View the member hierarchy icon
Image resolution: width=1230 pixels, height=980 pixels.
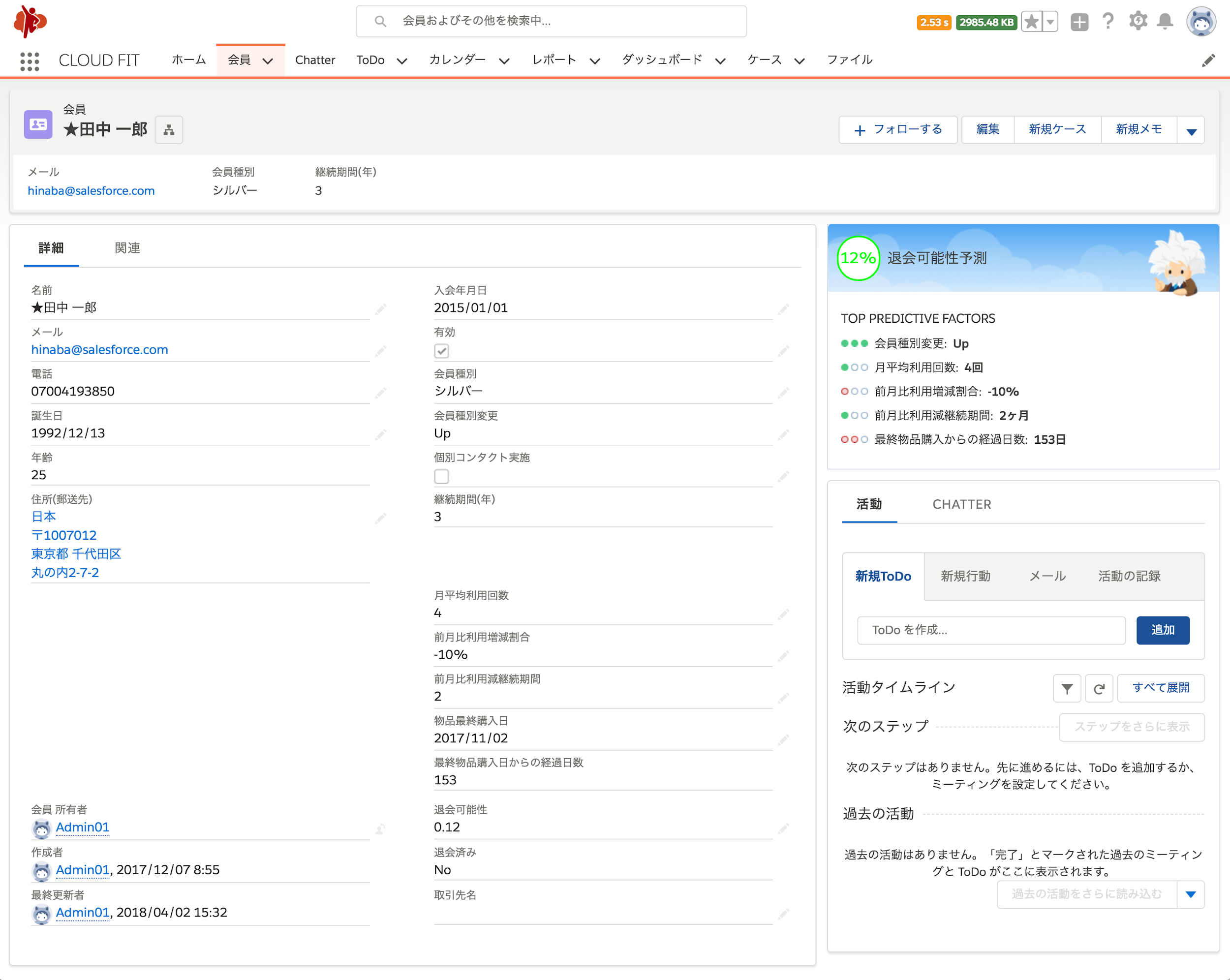(x=169, y=130)
